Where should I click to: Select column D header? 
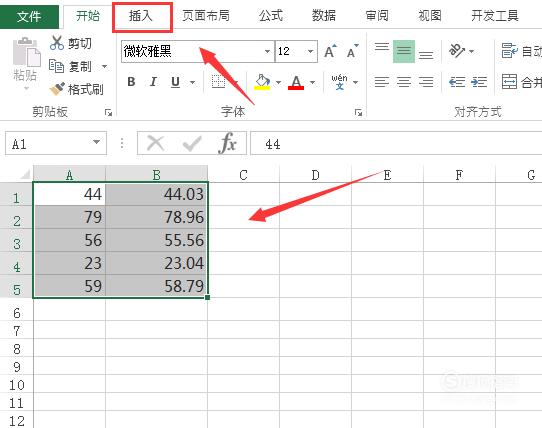tap(315, 175)
